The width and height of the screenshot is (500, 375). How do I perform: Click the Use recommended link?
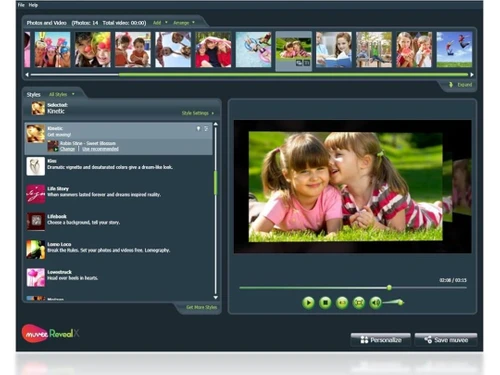point(100,149)
